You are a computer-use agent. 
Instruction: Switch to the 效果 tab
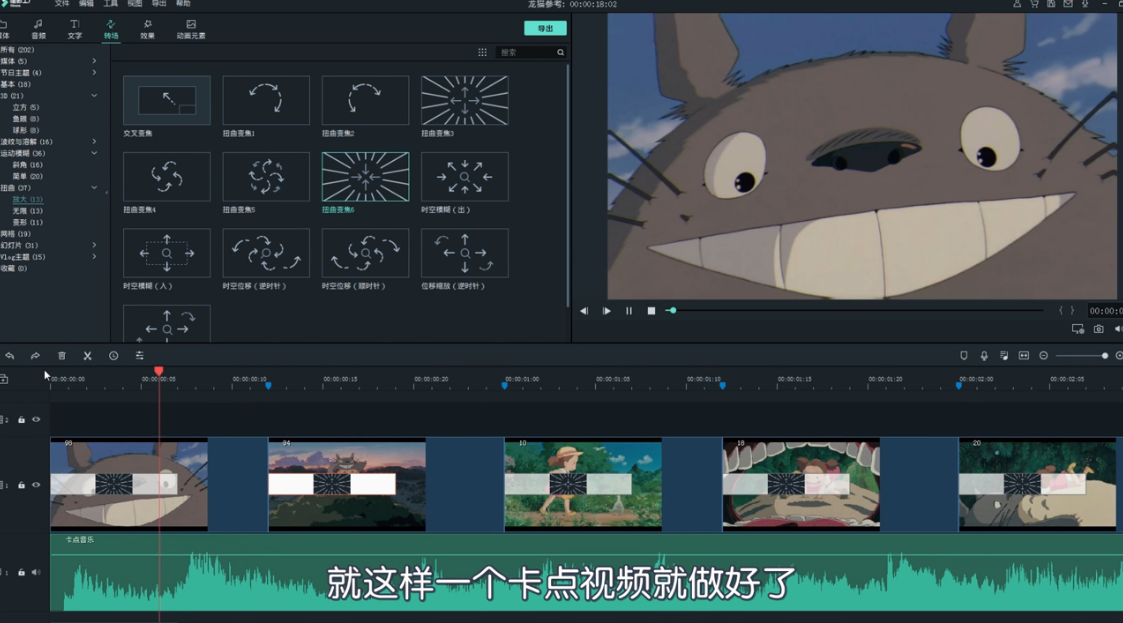pyautogui.click(x=147, y=29)
